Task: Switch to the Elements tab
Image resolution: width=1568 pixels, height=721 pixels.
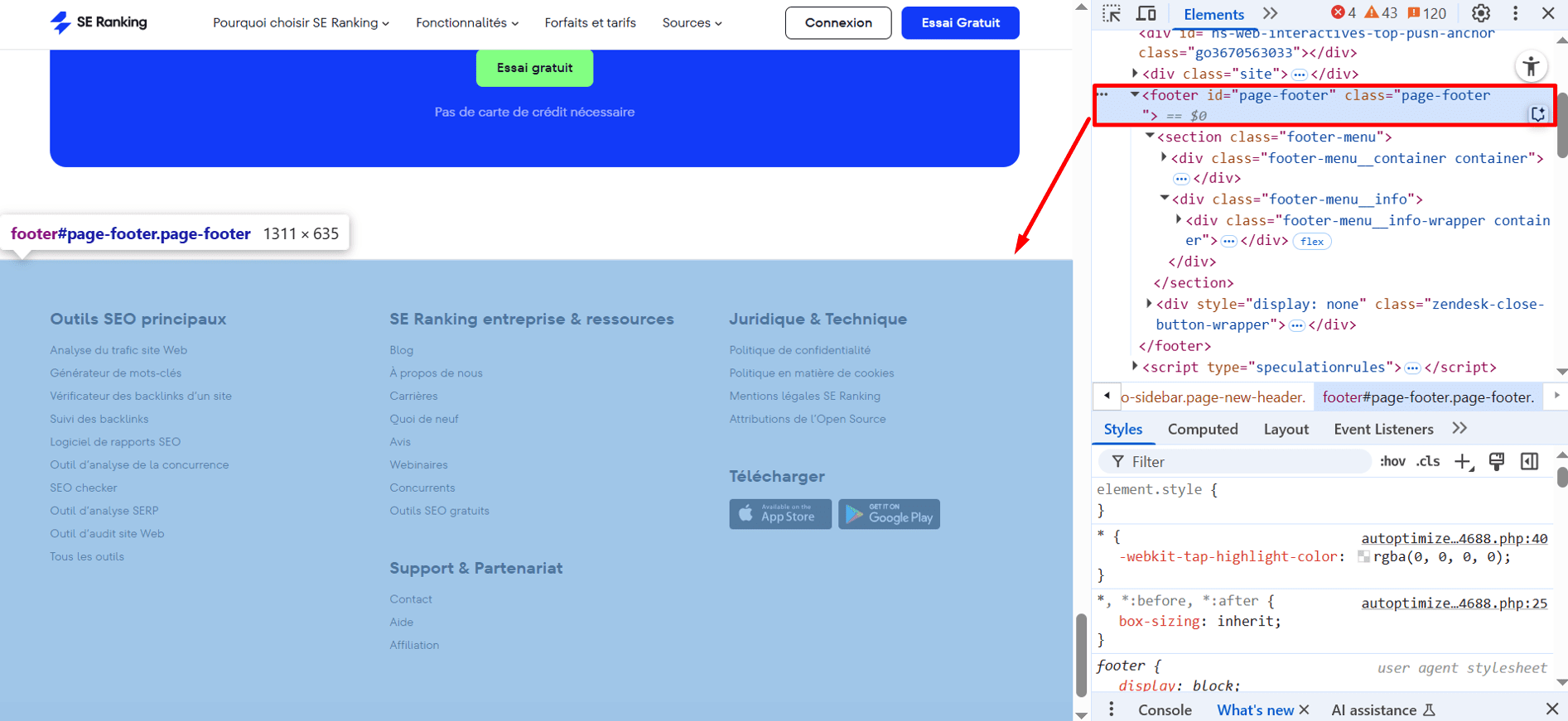Action: click(x=1213, y=14)
